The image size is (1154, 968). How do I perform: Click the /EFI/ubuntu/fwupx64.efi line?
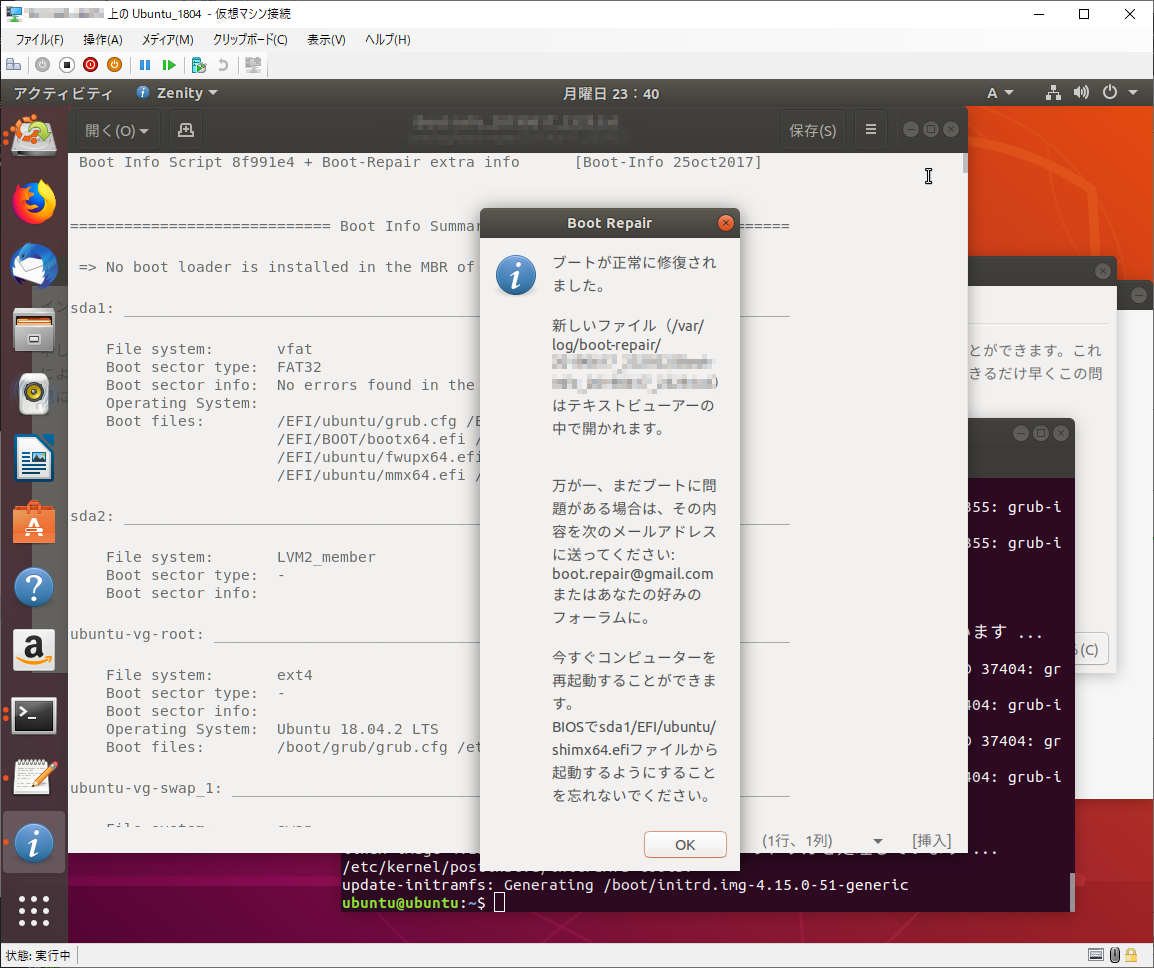coord(378,457)
